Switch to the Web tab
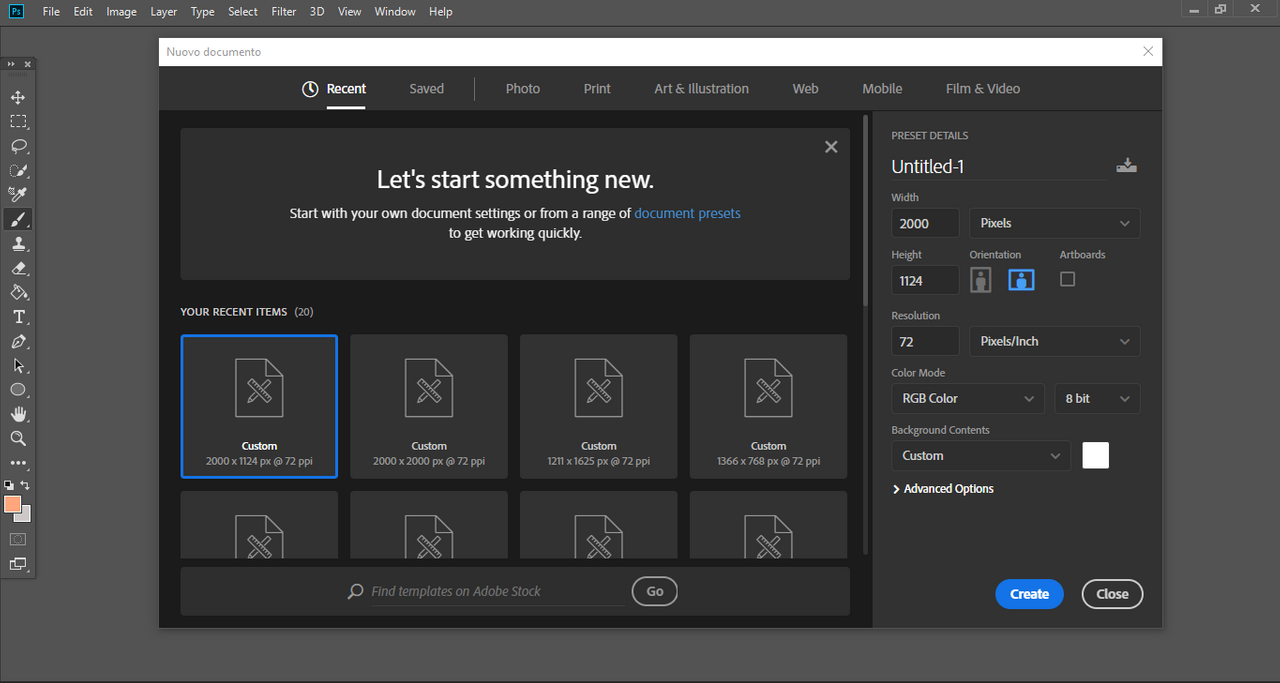 coord(806,89)
